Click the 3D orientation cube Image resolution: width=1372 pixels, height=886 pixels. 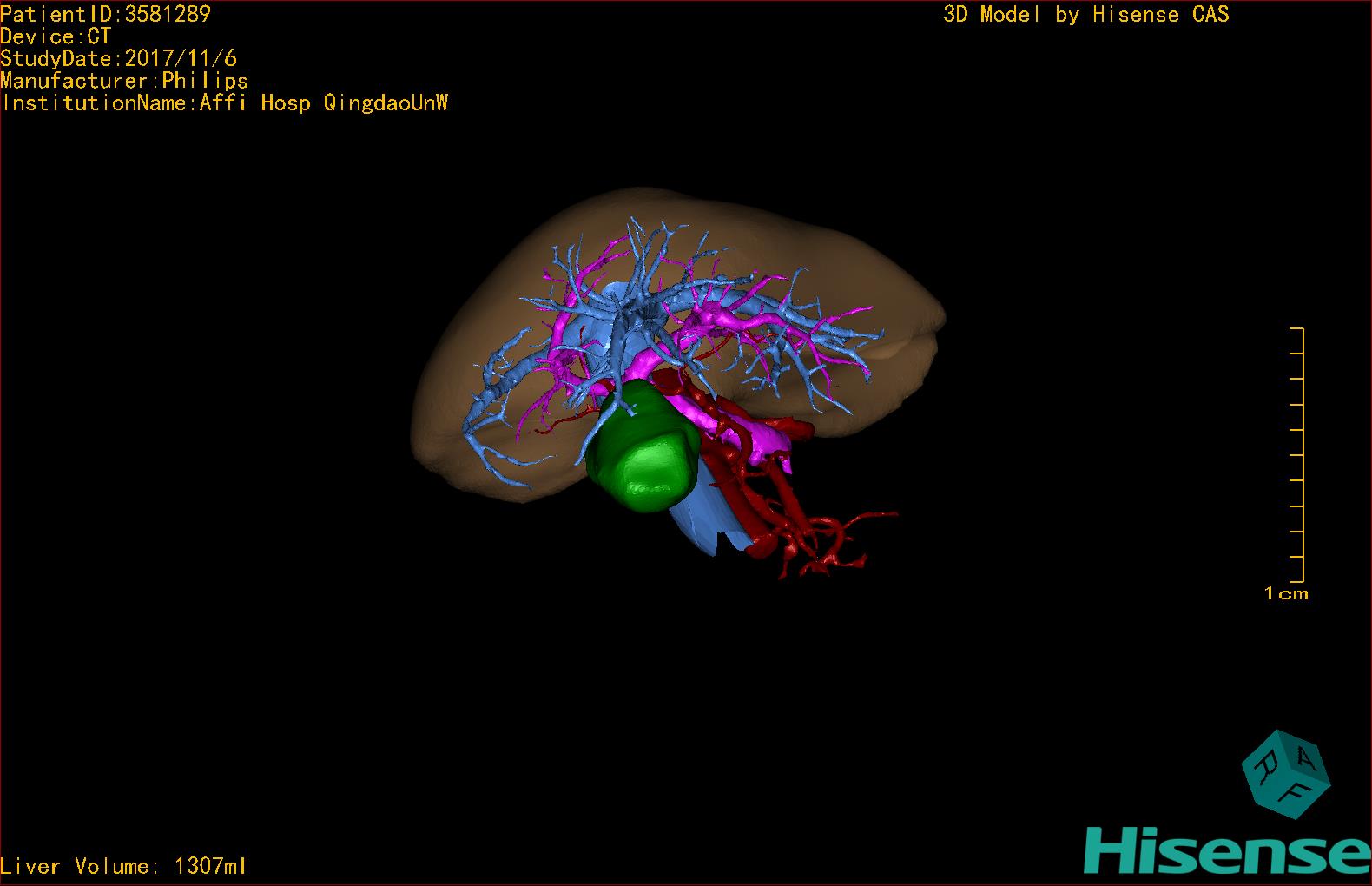click(x=1285, y=774)
